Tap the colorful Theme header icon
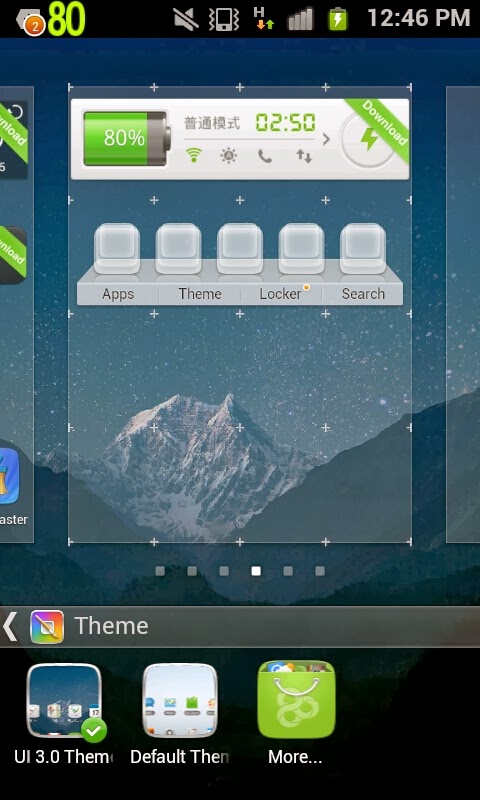480x800 pixels. pos(47,627)
